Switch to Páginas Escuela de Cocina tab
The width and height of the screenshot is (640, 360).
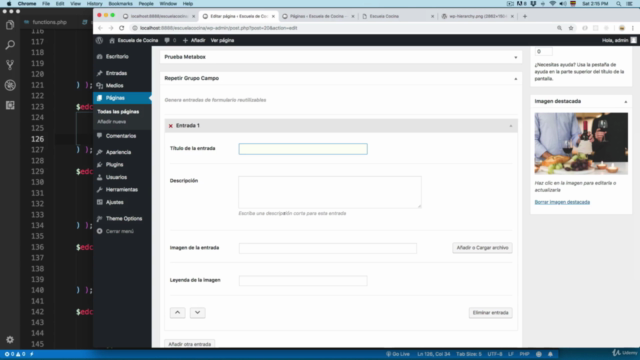tap(318, 16)
